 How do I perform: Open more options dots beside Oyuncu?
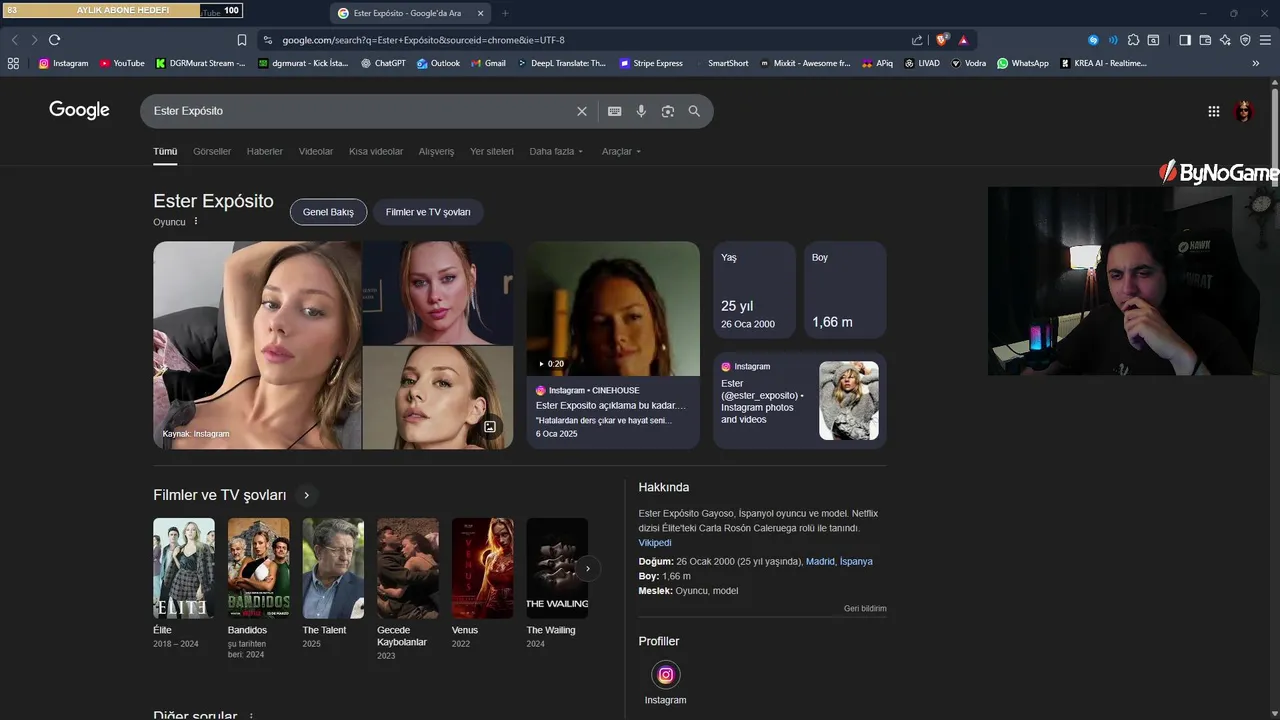[196, 222]
